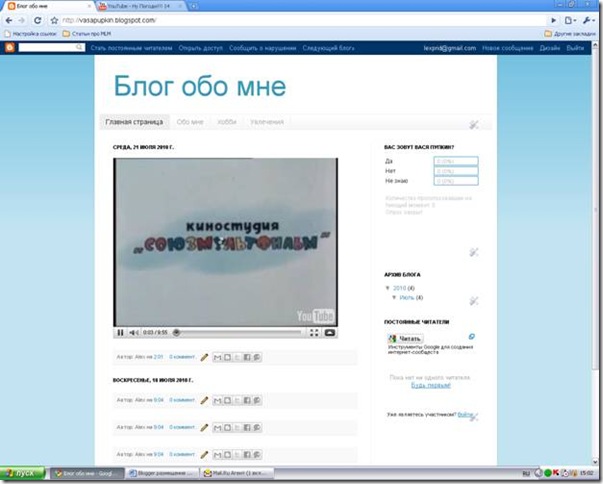The width and height of the screenshot is (603, 484).
Task: Email first 18 July post via Gmail icon
Action: [217, 401]
